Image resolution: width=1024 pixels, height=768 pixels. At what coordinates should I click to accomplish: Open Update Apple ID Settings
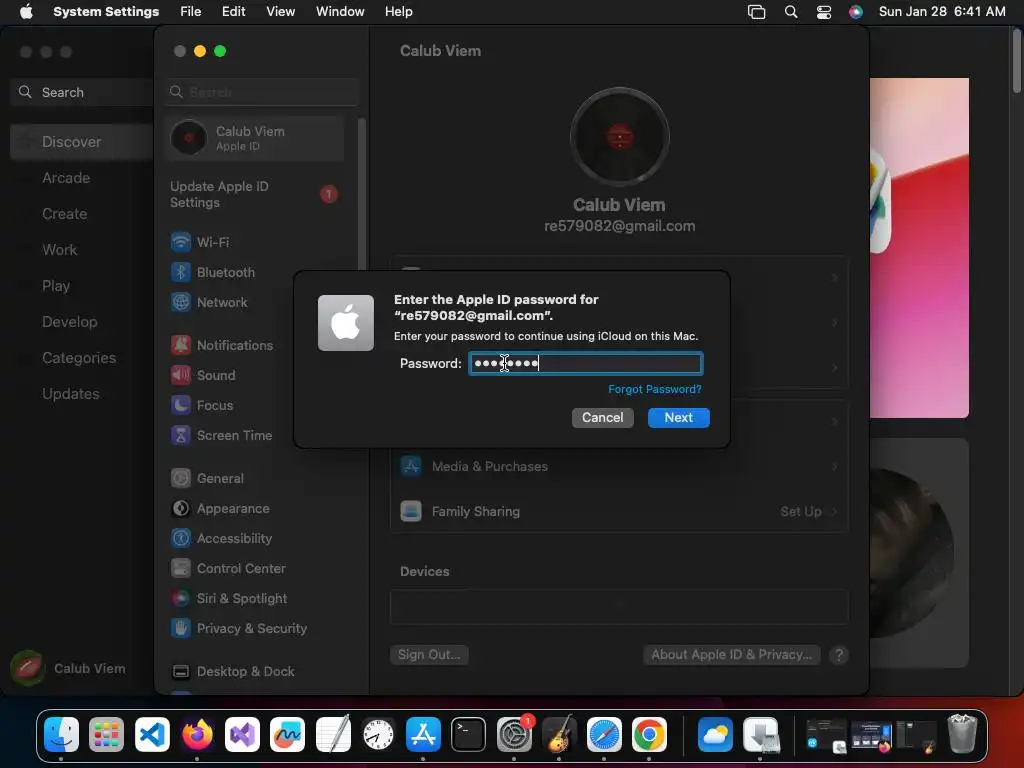[255, 195]
